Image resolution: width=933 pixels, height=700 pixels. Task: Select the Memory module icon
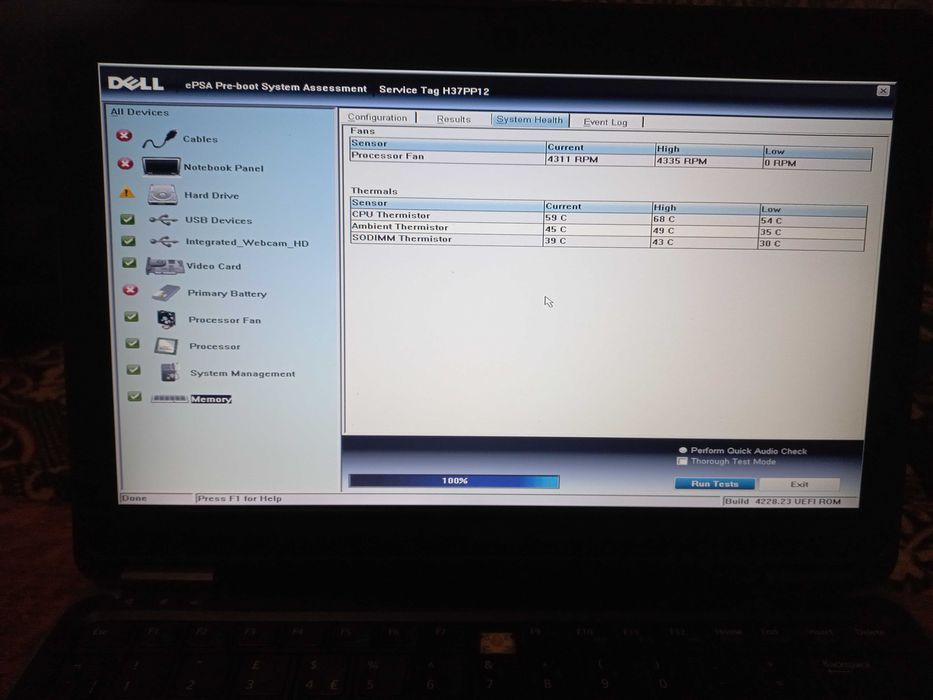coord(170,399)
